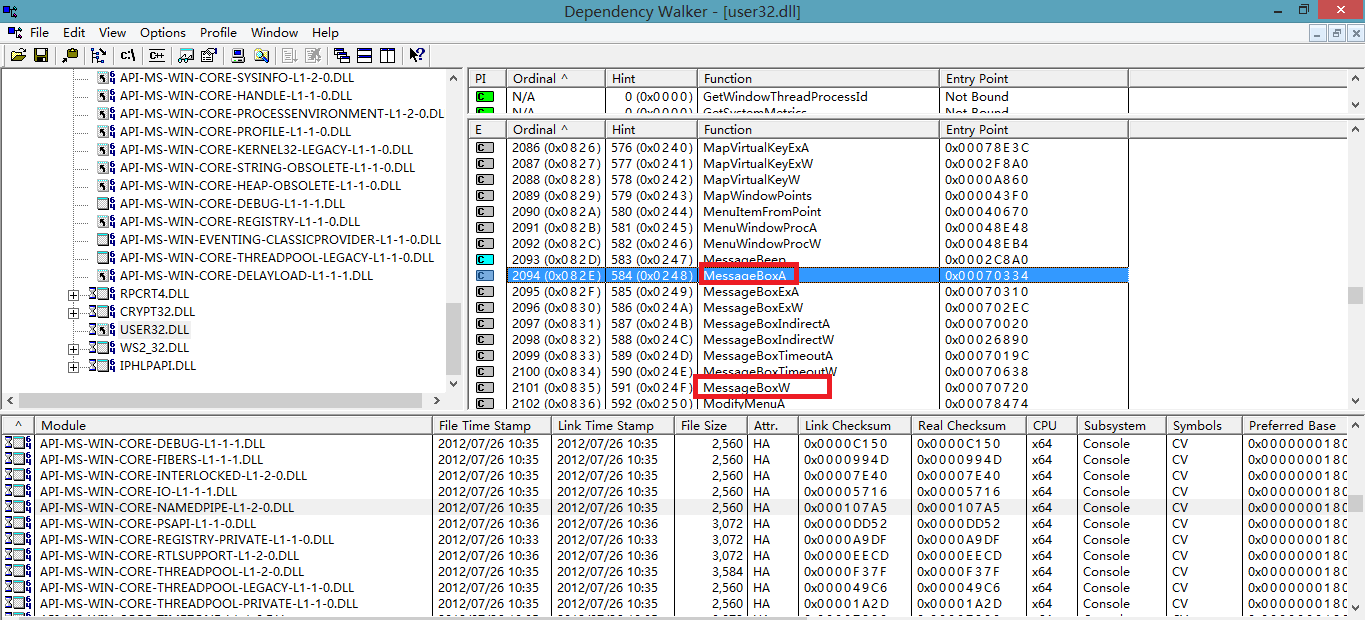
Task: Open the Profile menu
Action: 218,33
